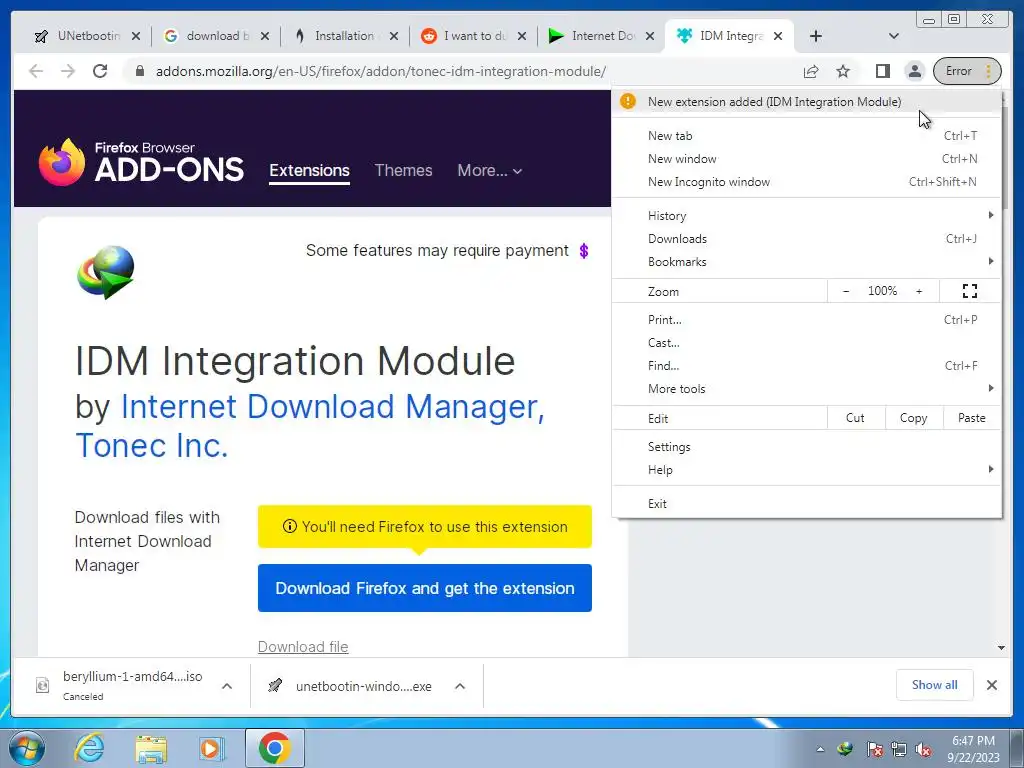Select Exit from Chrome menu
1024x768 pixels.
(x=807, y=504)
